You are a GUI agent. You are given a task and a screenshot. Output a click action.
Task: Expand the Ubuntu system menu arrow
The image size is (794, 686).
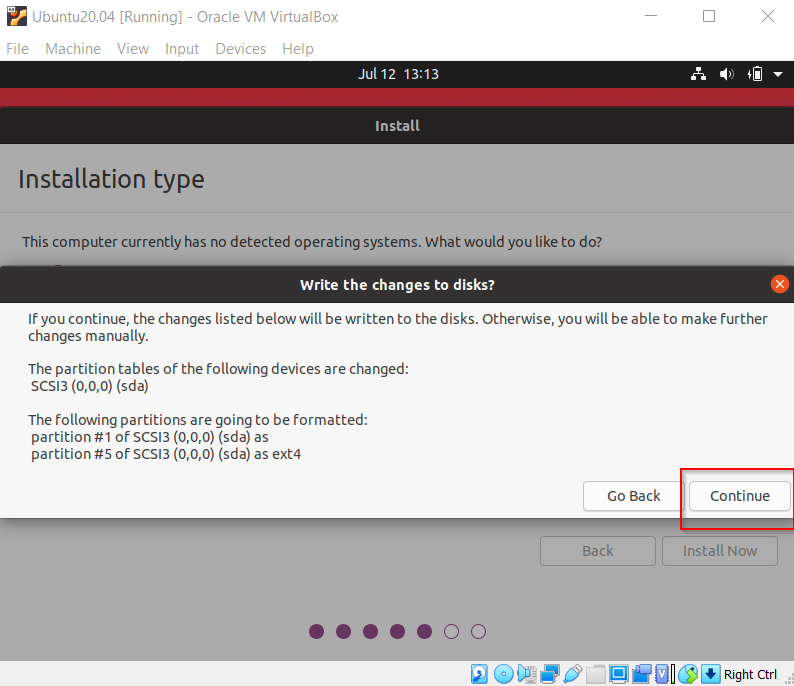(x=778, y=74)
